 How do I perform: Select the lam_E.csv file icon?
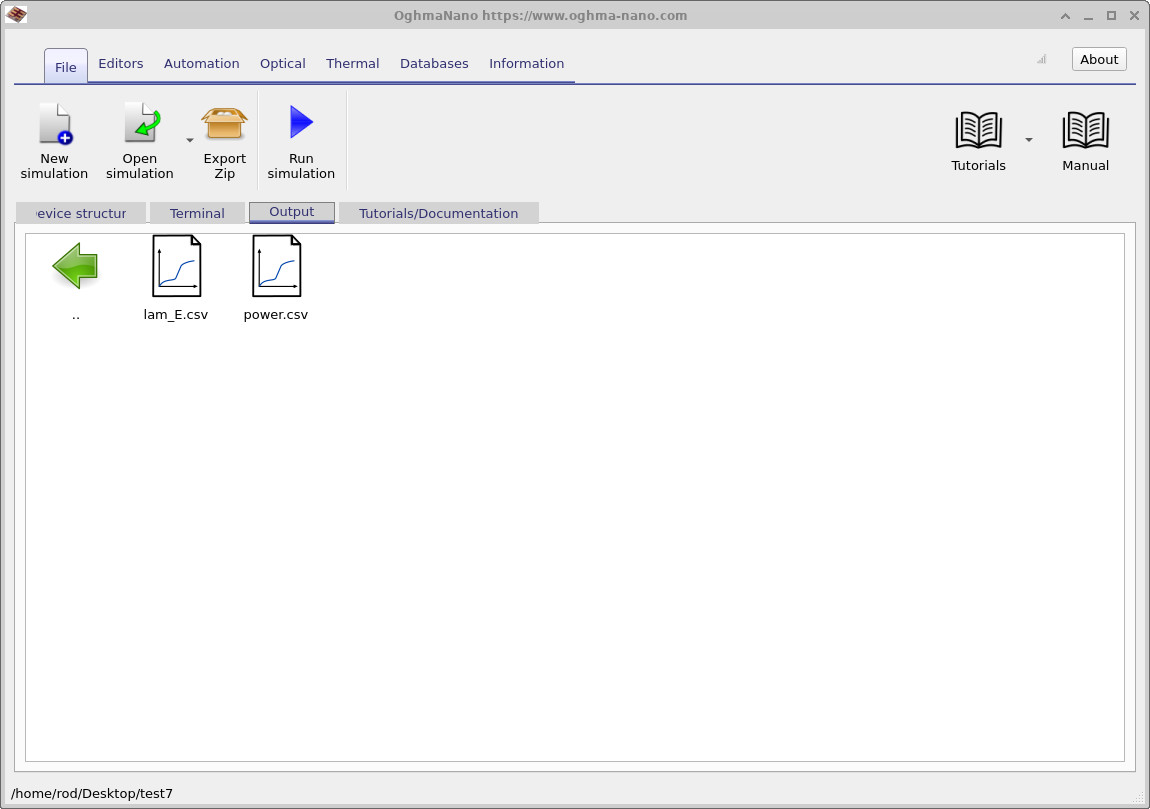click(x=176, y=266)
